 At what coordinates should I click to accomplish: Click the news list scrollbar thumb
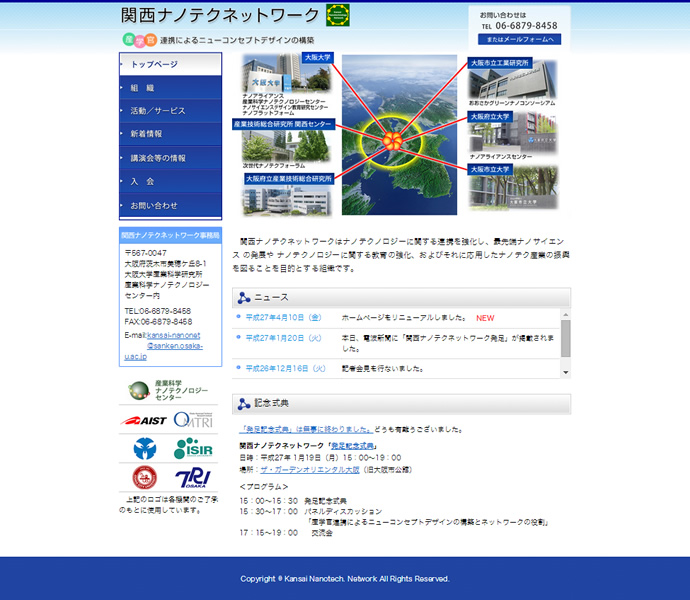[x=565, y=338]
